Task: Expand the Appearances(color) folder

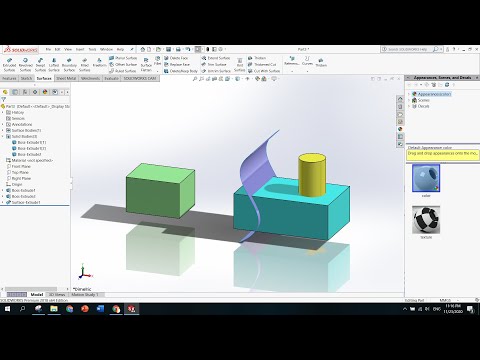Action: click(x=409, y=94)
